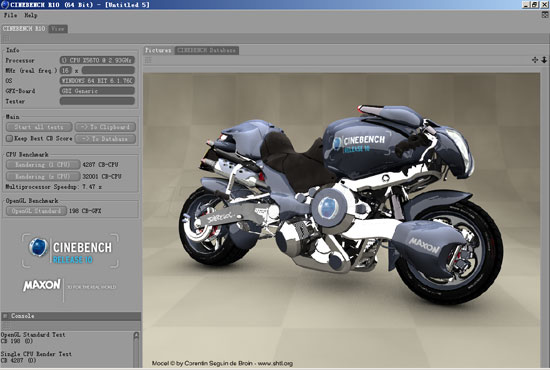Click the down arrow icon above picture
The width and height of the screenshot is (550, 370).
point(544,60)
